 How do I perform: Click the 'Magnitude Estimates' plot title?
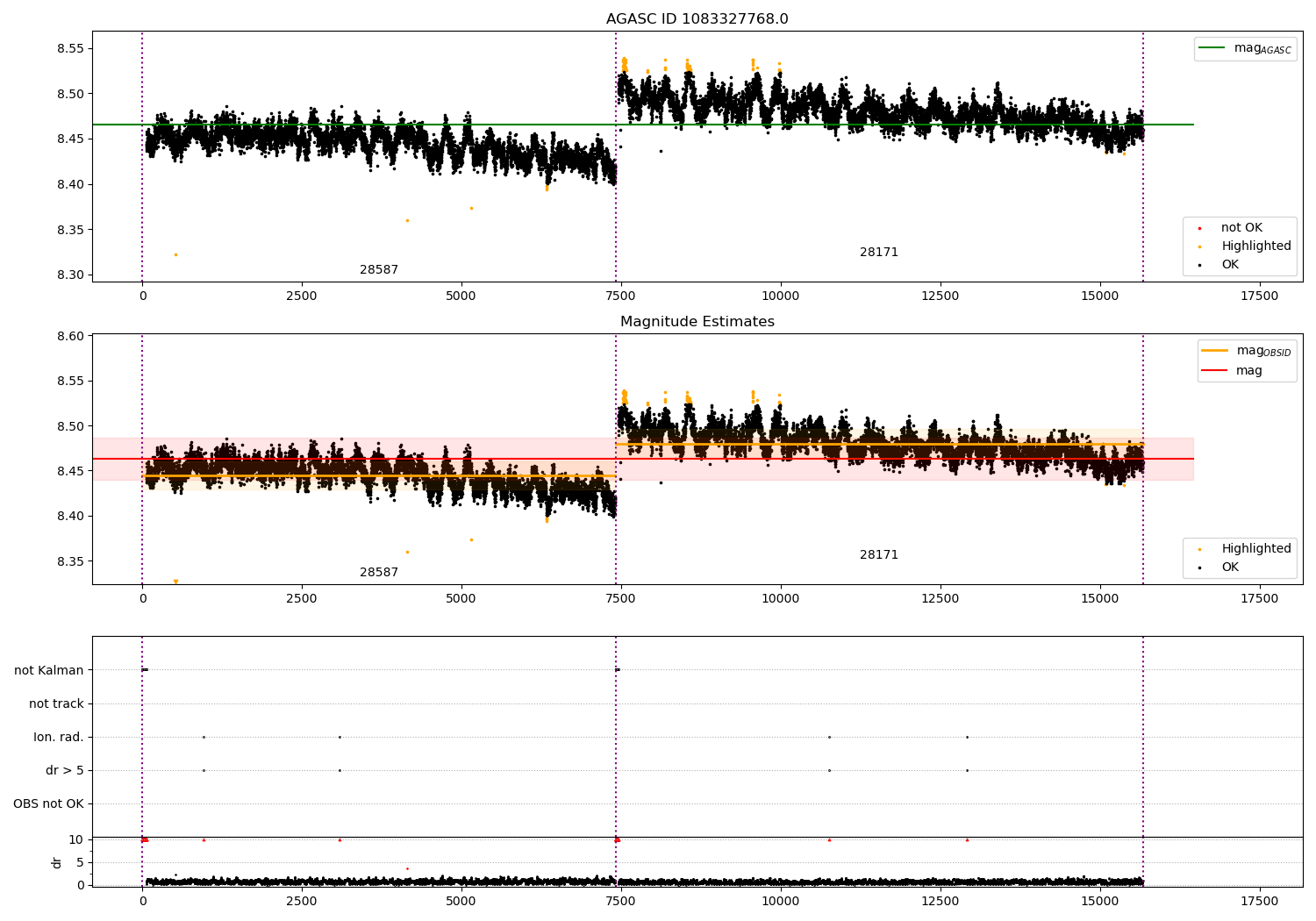[697, 322]
